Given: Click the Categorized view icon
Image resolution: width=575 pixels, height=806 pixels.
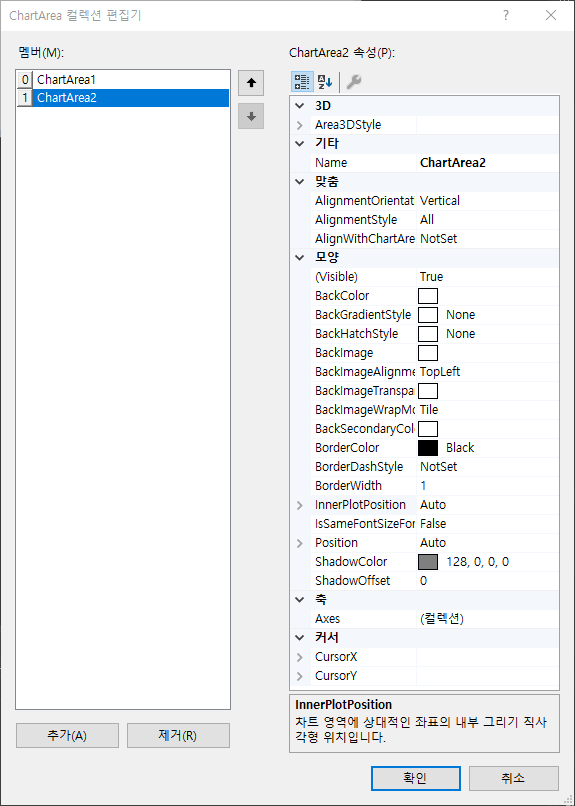Looking at the screenshot, I should point(302,82).
